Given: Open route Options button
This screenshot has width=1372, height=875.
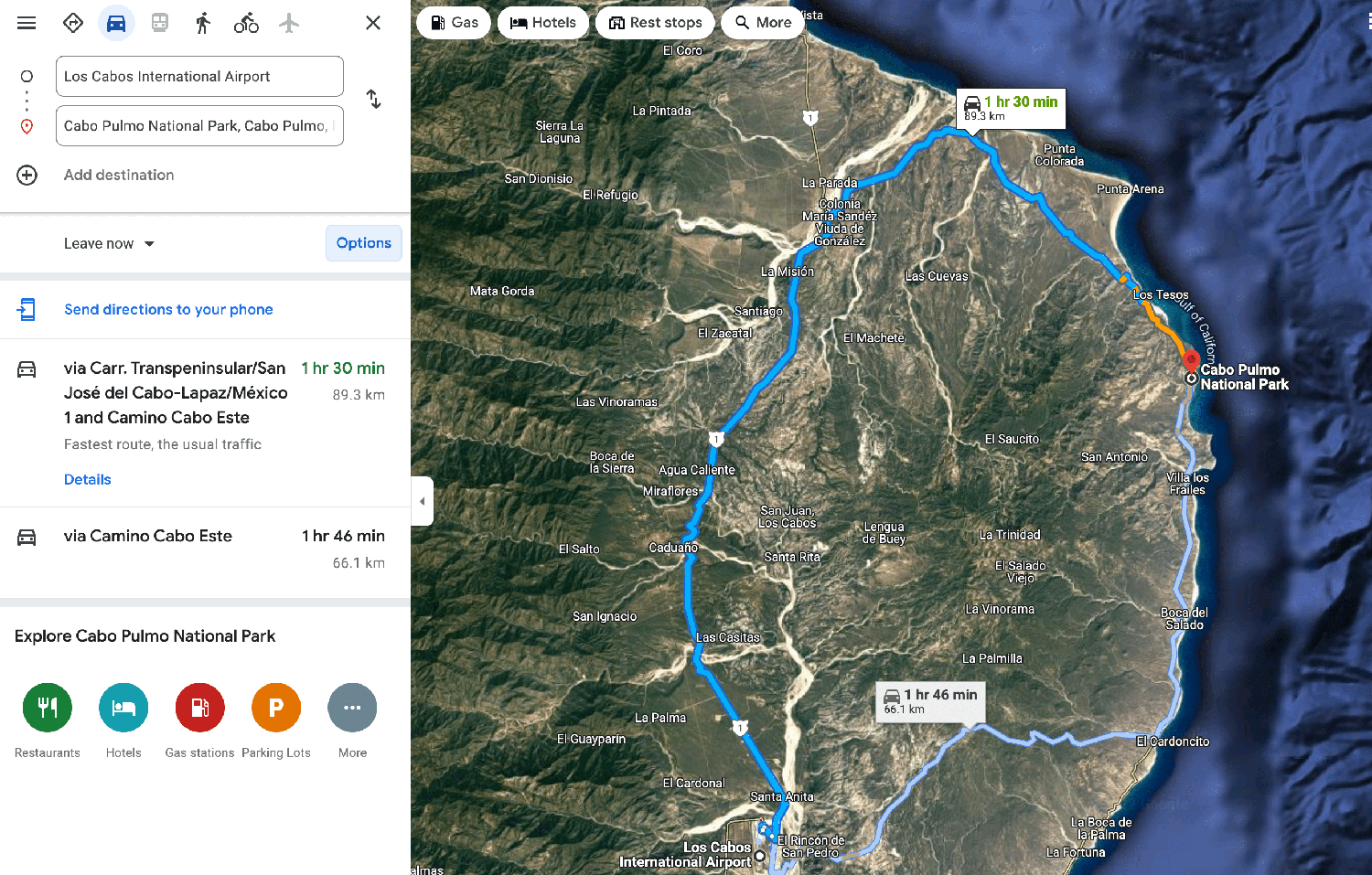Looking at the screenshot, I should pyautogui.click(x=363, y=243).
